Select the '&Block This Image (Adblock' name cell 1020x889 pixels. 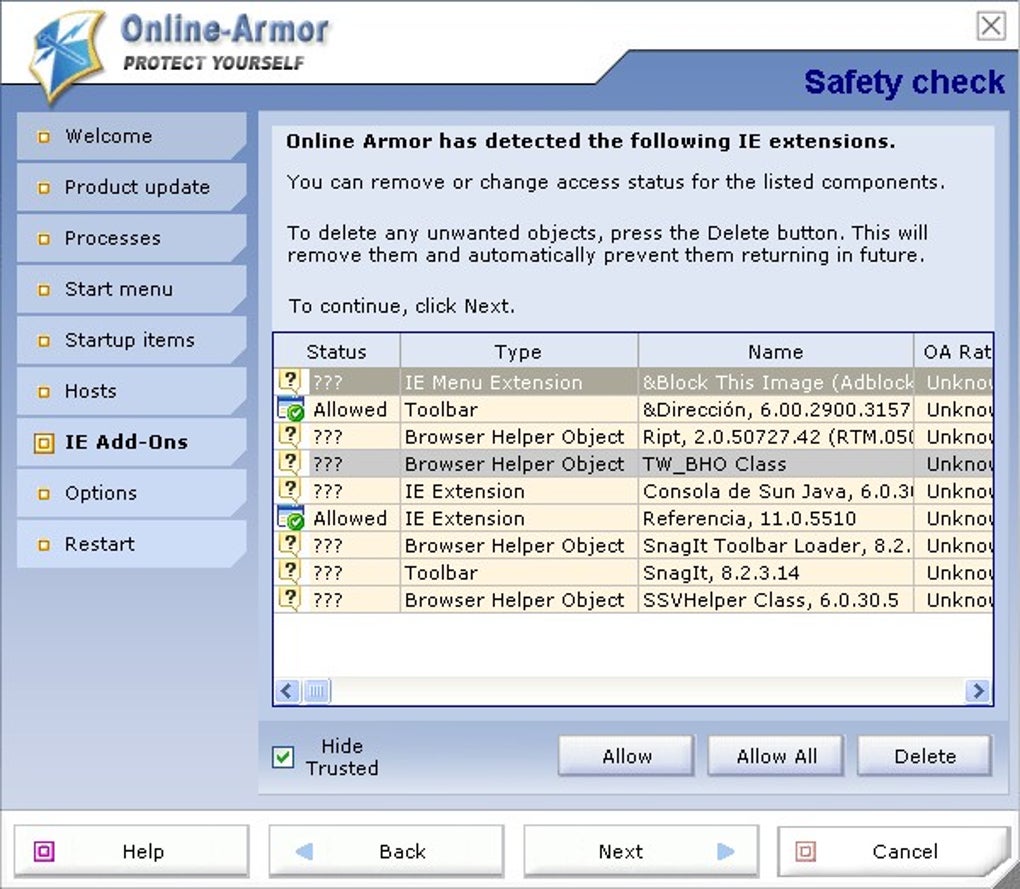click(x=776, y=382)
